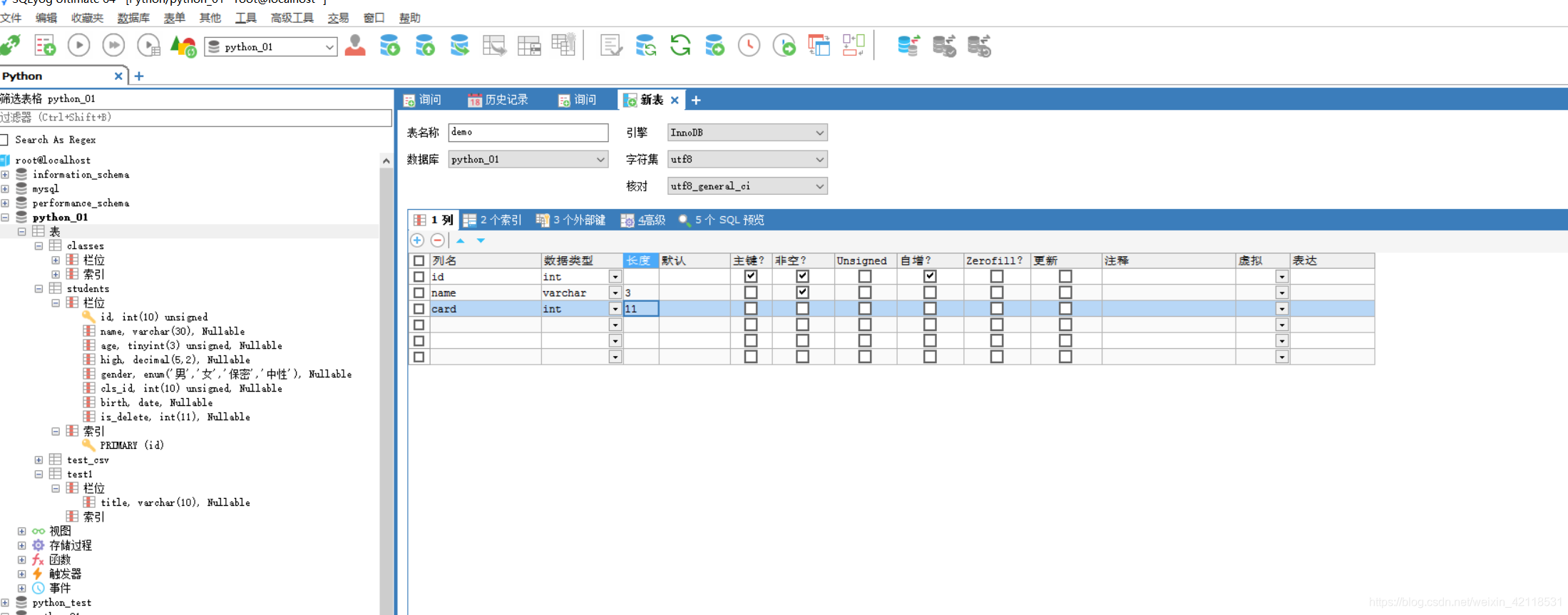The image size is (1568, 615).
Task: Select PRIMARY (id) index in tree
Action: tap(132, 445)
